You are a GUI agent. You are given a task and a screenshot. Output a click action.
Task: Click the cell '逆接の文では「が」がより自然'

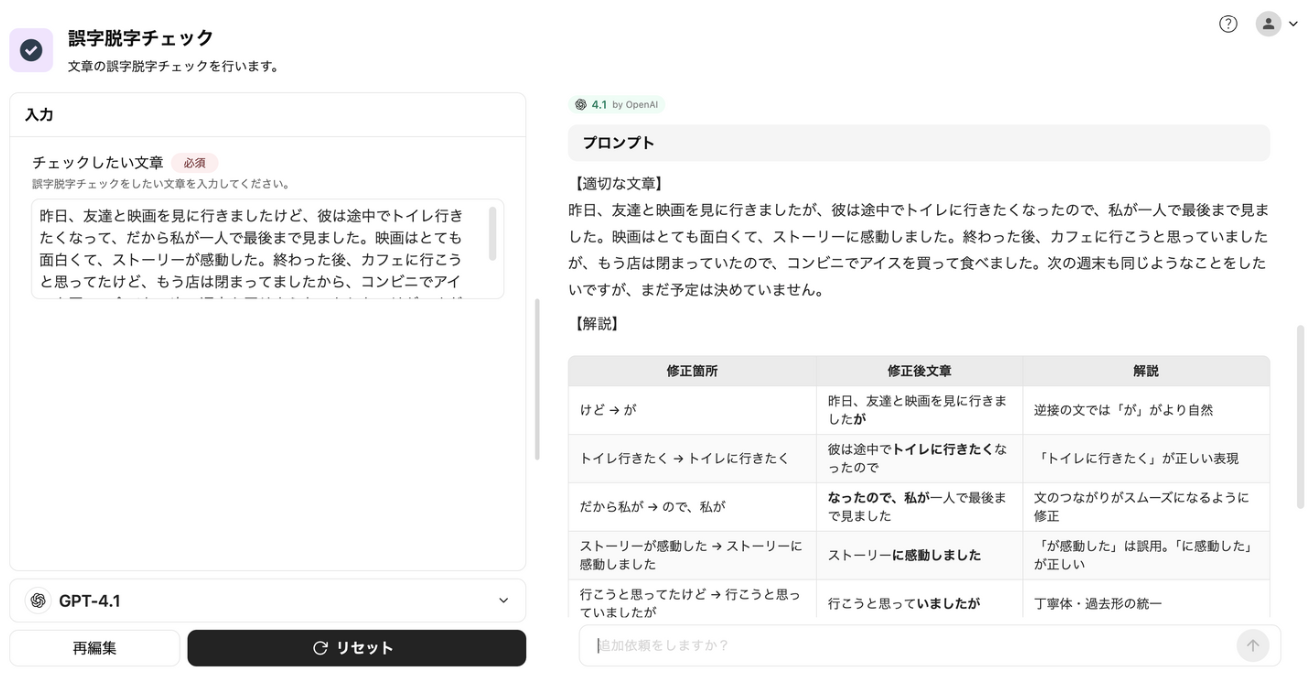1146,410
